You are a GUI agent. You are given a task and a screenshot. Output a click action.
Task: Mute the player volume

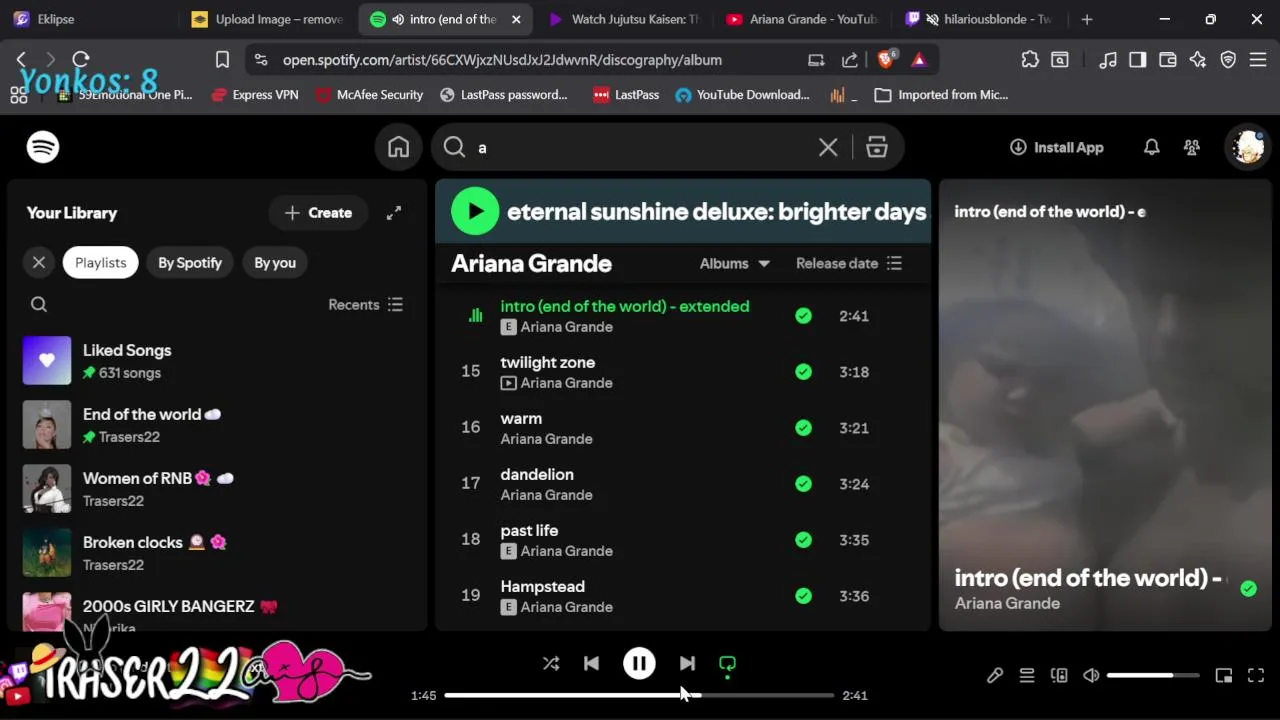[1091, 676]
